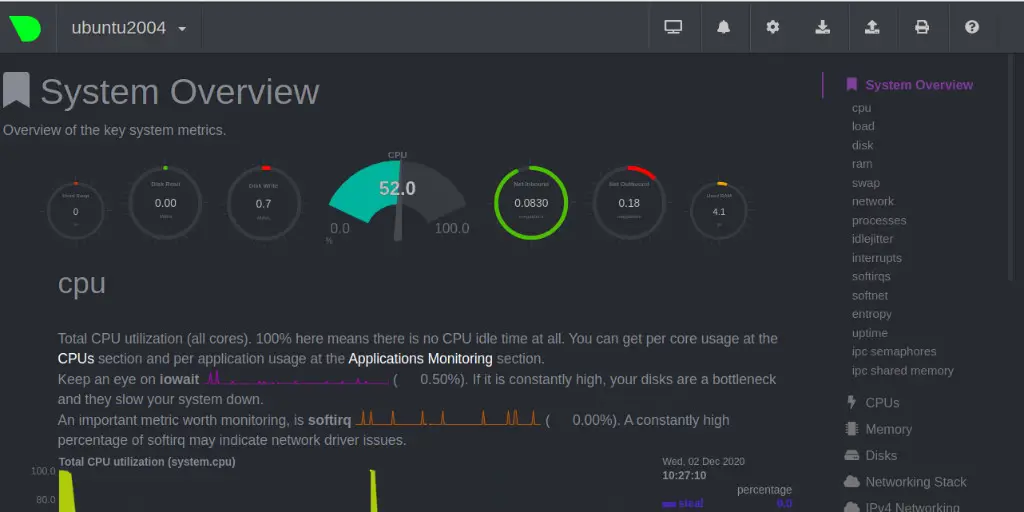Click the Wed, 02 Dec 2020 date

(703, 462)
